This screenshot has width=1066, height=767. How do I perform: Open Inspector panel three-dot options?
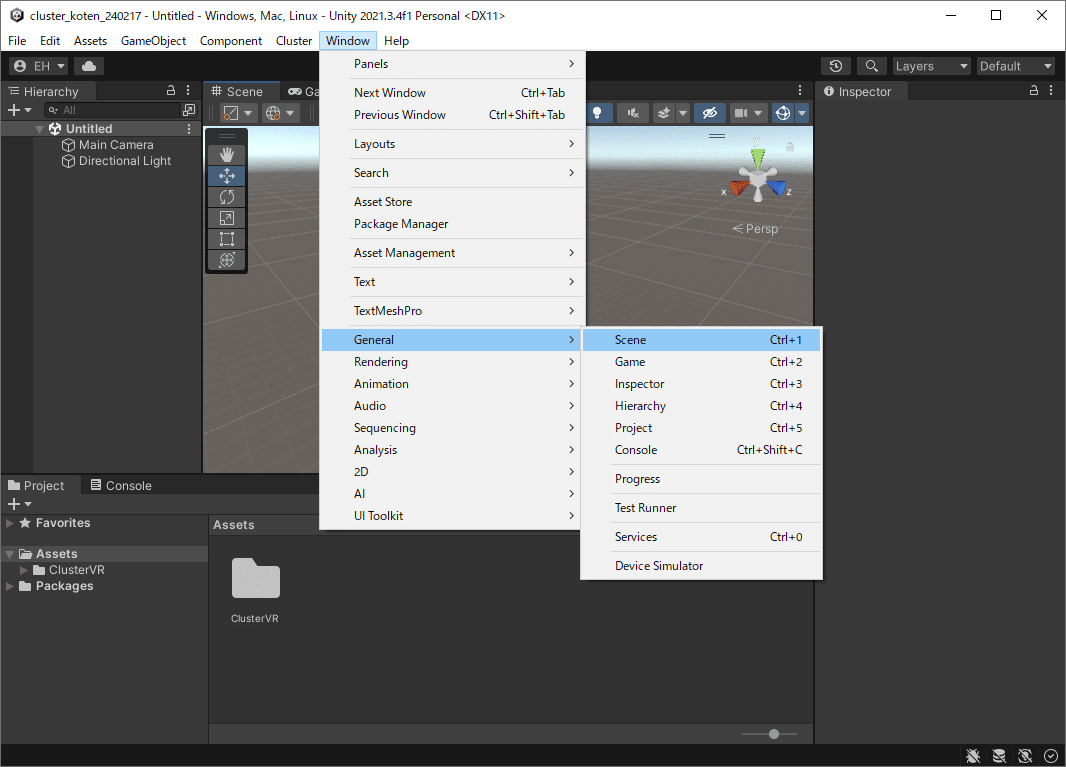(1051, 90)
